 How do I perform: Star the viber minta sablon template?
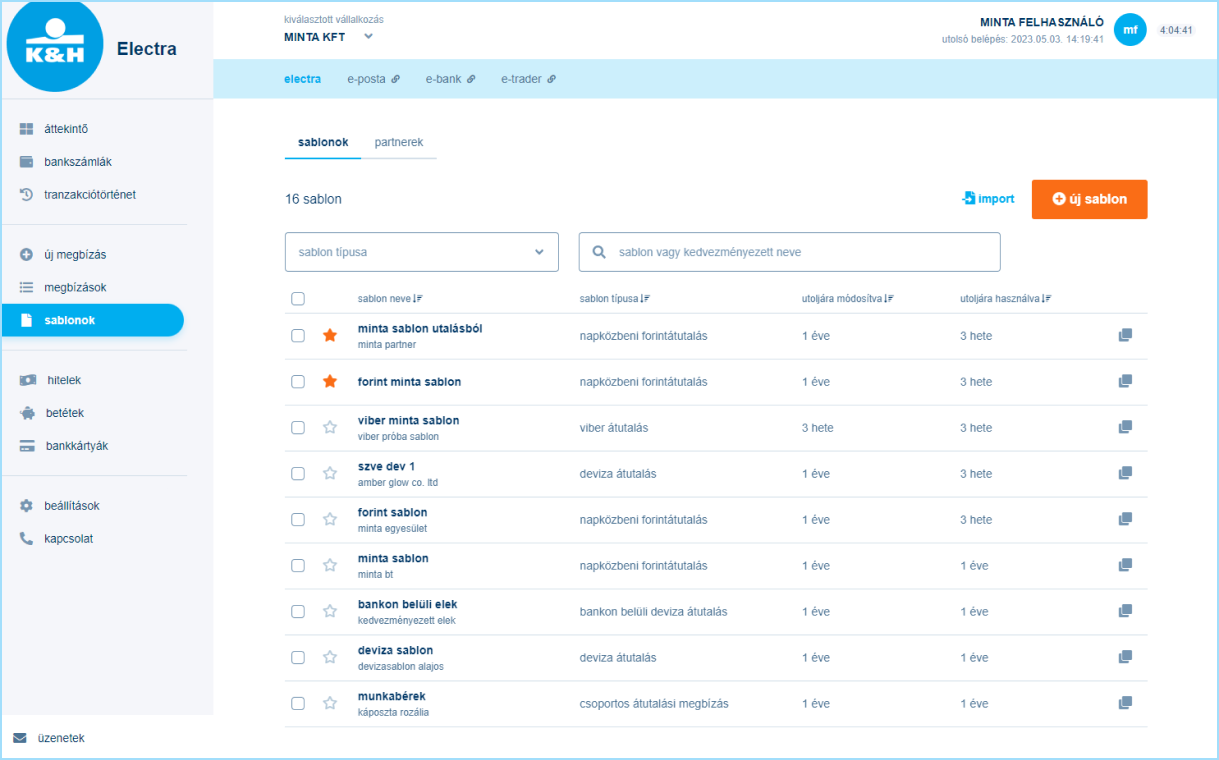point(330,428)
